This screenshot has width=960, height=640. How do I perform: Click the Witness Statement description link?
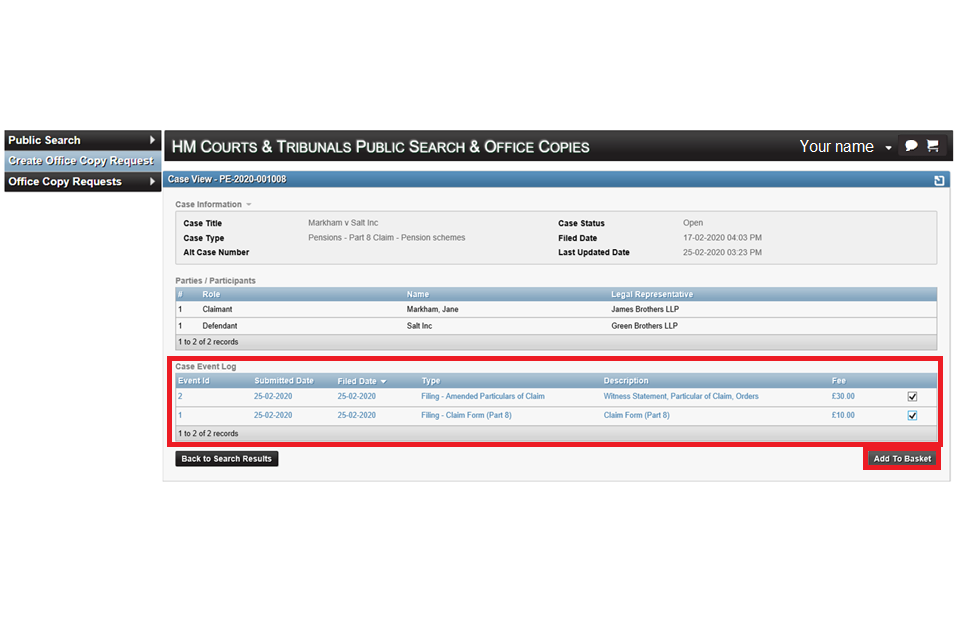pyautogui.click(x=681, y=397)
